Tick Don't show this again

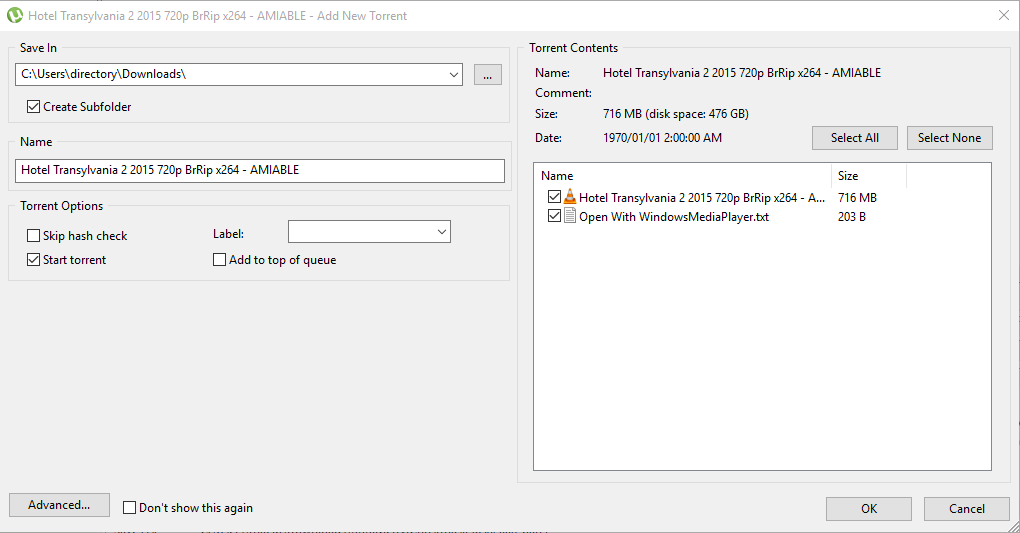129,508
